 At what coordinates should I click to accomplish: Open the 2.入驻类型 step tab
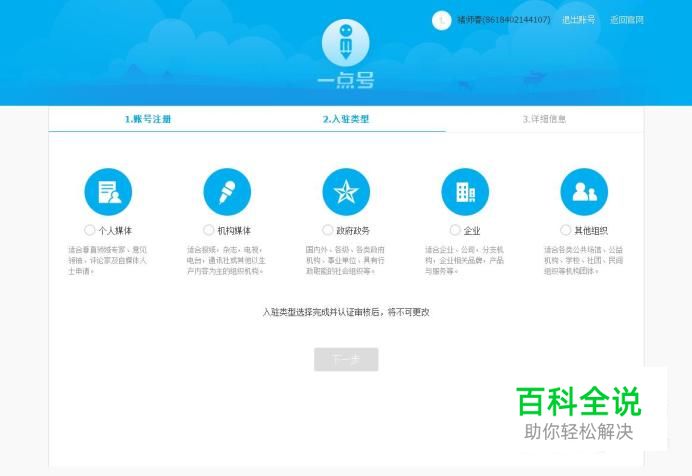346,119
